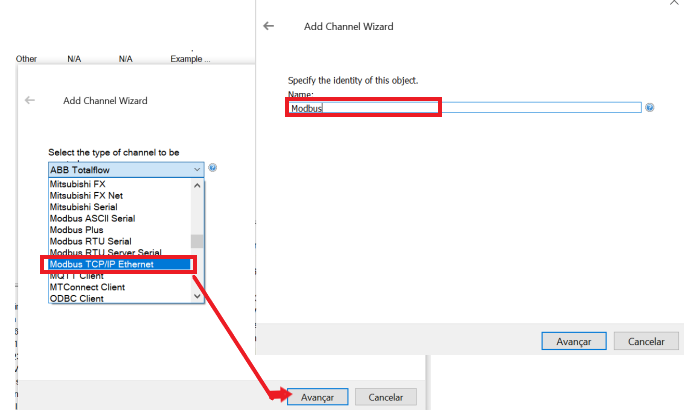Viewport: 684px width, 410px height.
Task: Choose Modbus RTU Serial entry
Action: (90, 241)
